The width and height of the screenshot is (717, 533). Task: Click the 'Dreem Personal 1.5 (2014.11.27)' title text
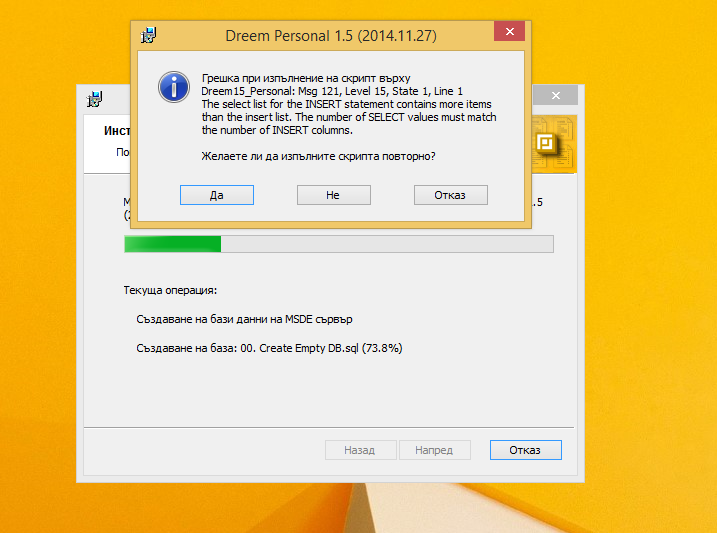coord(331,36)
